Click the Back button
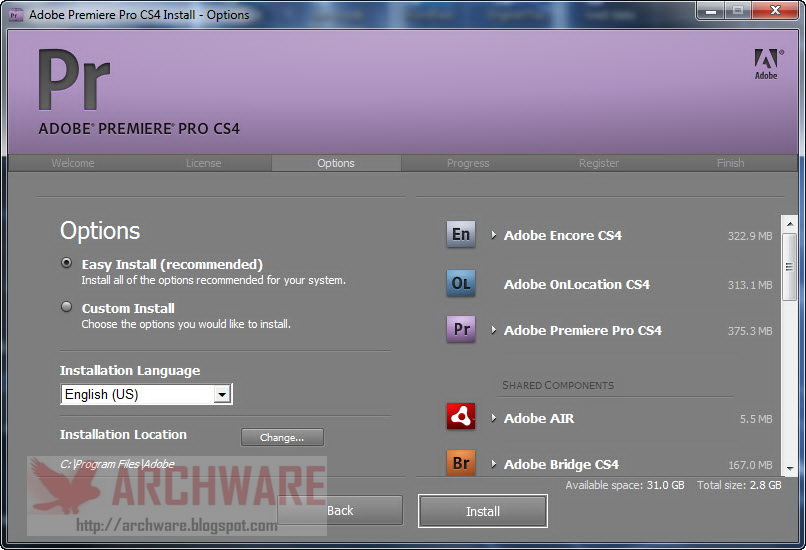Image resolution: width=806 pixels, height=550 pixels. (340, 510)
